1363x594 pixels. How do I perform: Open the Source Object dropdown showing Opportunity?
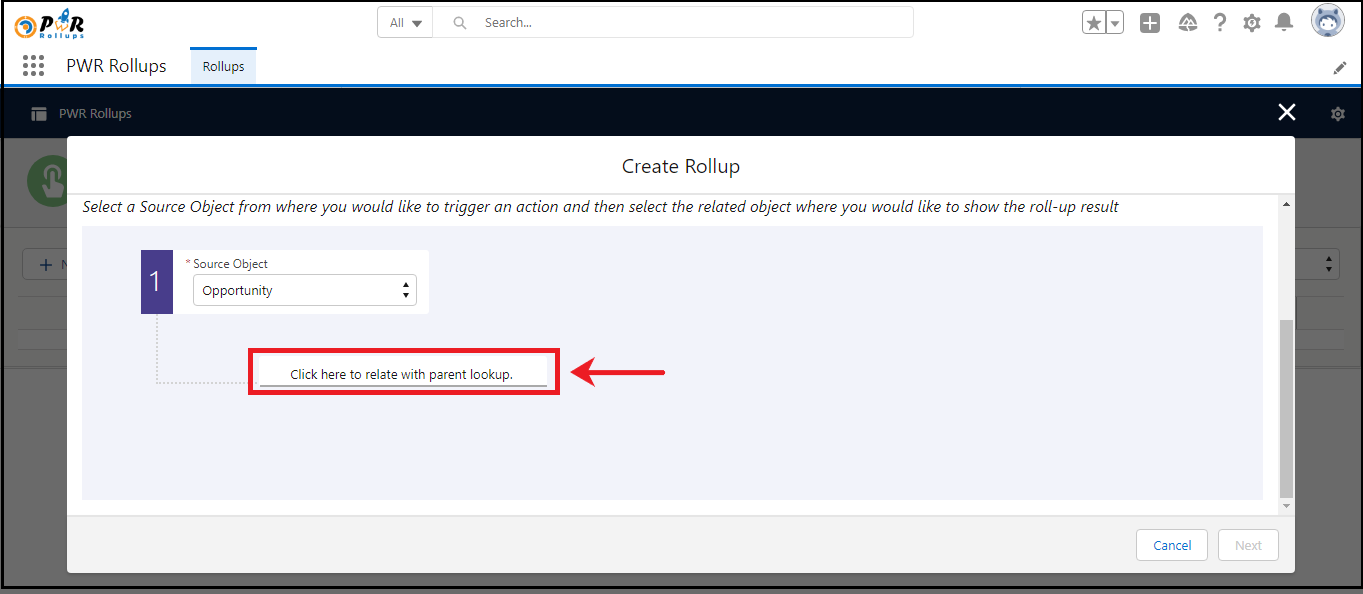point(304,290)
